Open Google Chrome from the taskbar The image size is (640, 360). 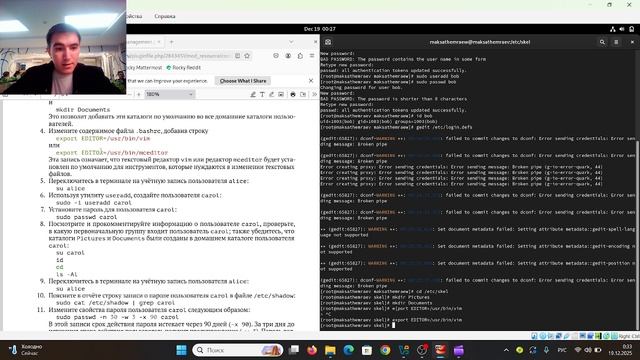[385, 350]
